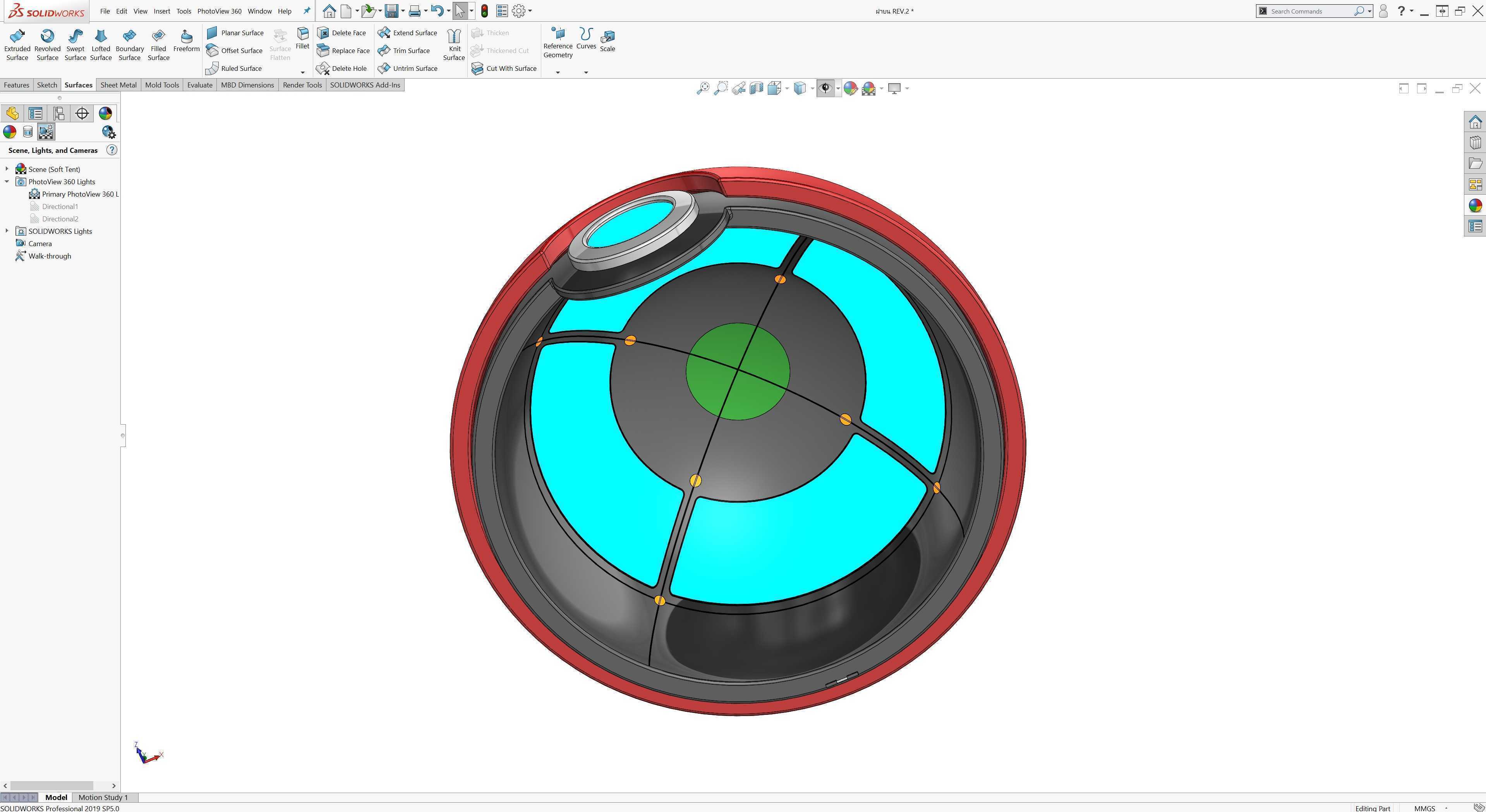The width and height of the screenshot is (1486, 812).
Task: Select the Delete Face command
Action: [342, 33]
